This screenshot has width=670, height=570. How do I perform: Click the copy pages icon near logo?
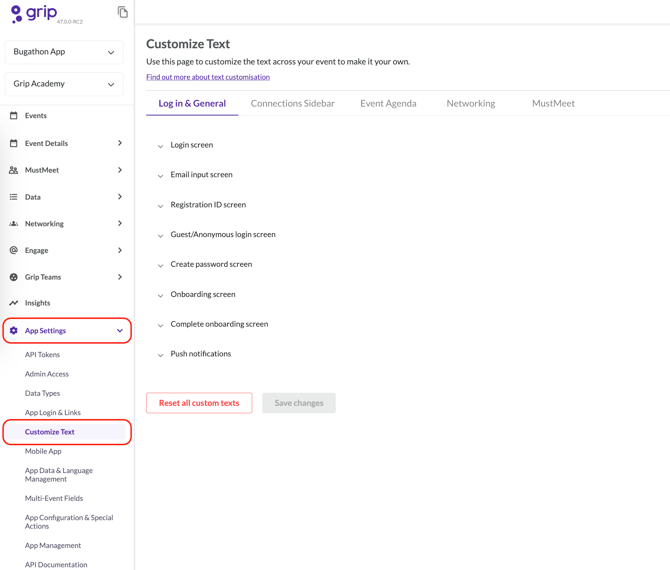(122, 13)
